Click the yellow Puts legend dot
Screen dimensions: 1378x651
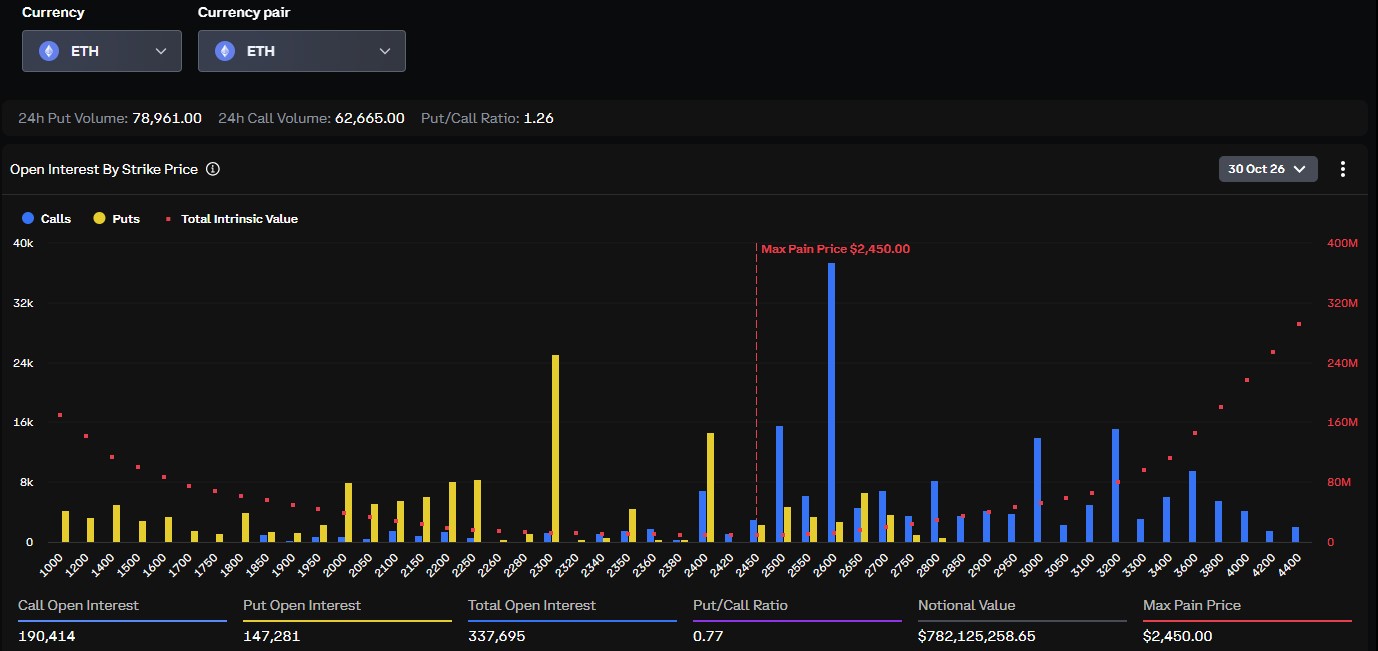[99, 218]
